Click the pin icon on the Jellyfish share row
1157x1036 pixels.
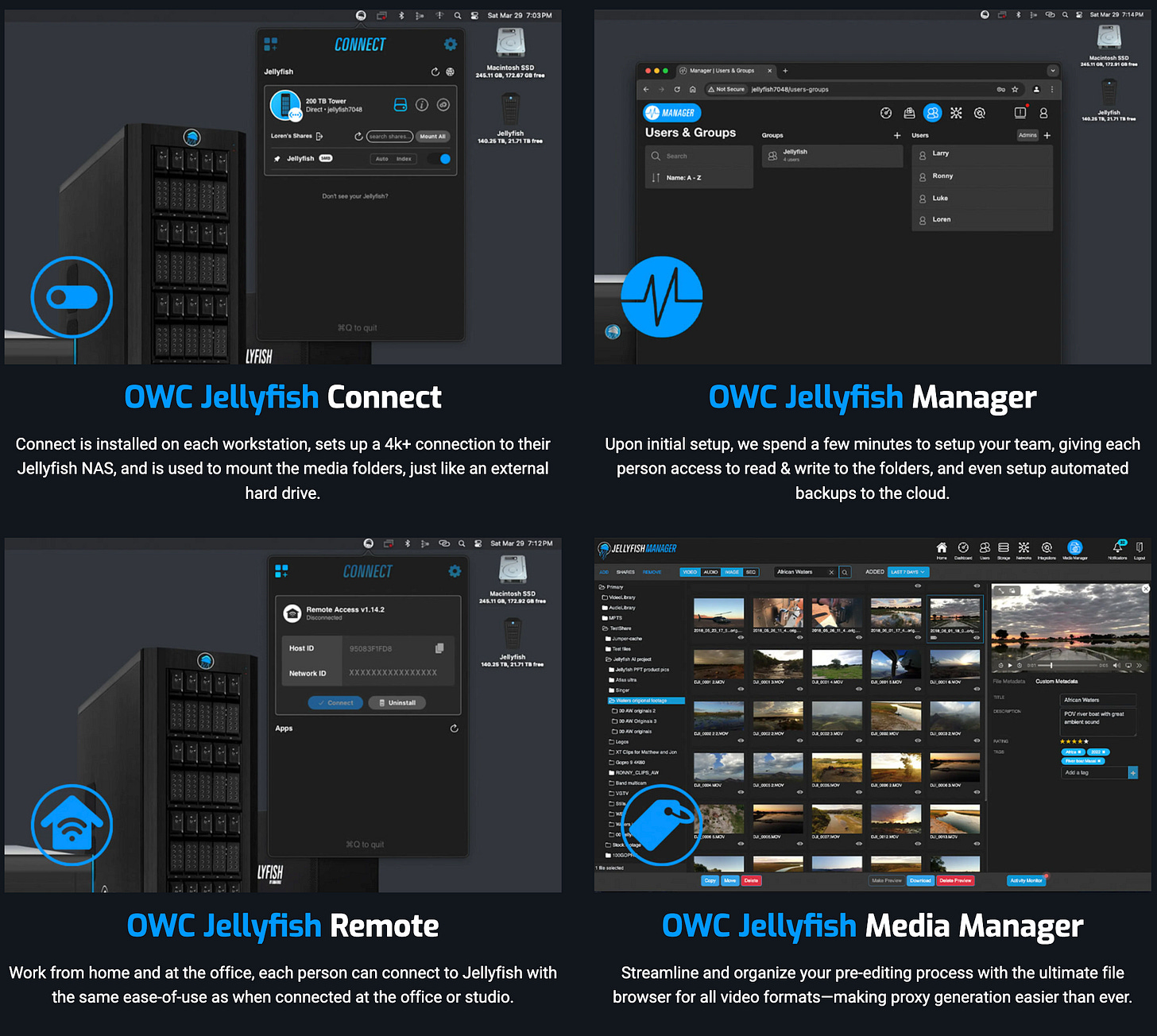277,159
